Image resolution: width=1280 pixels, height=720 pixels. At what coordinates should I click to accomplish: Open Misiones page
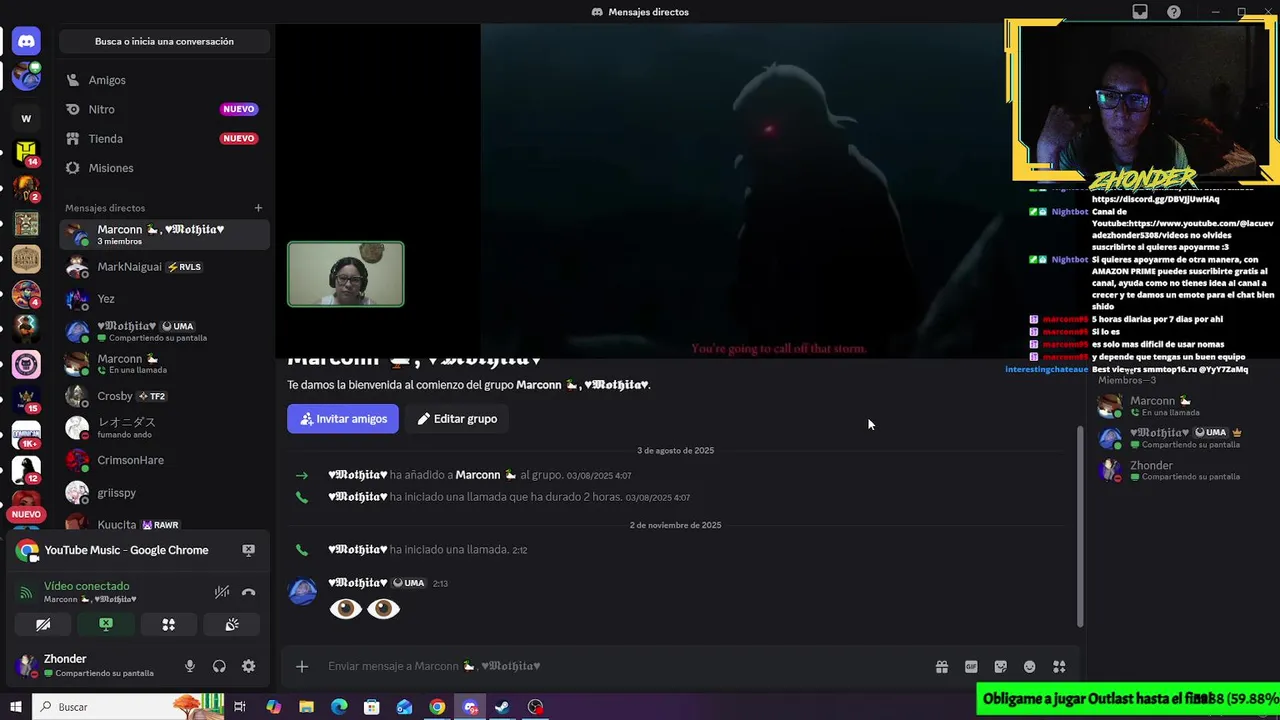[164, 168]
